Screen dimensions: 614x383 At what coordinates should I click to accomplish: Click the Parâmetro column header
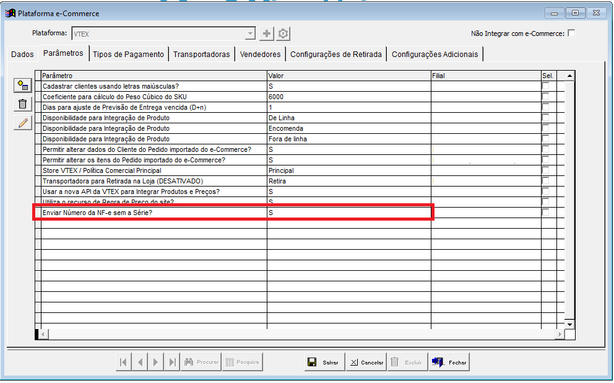click(x=154, y=76)
